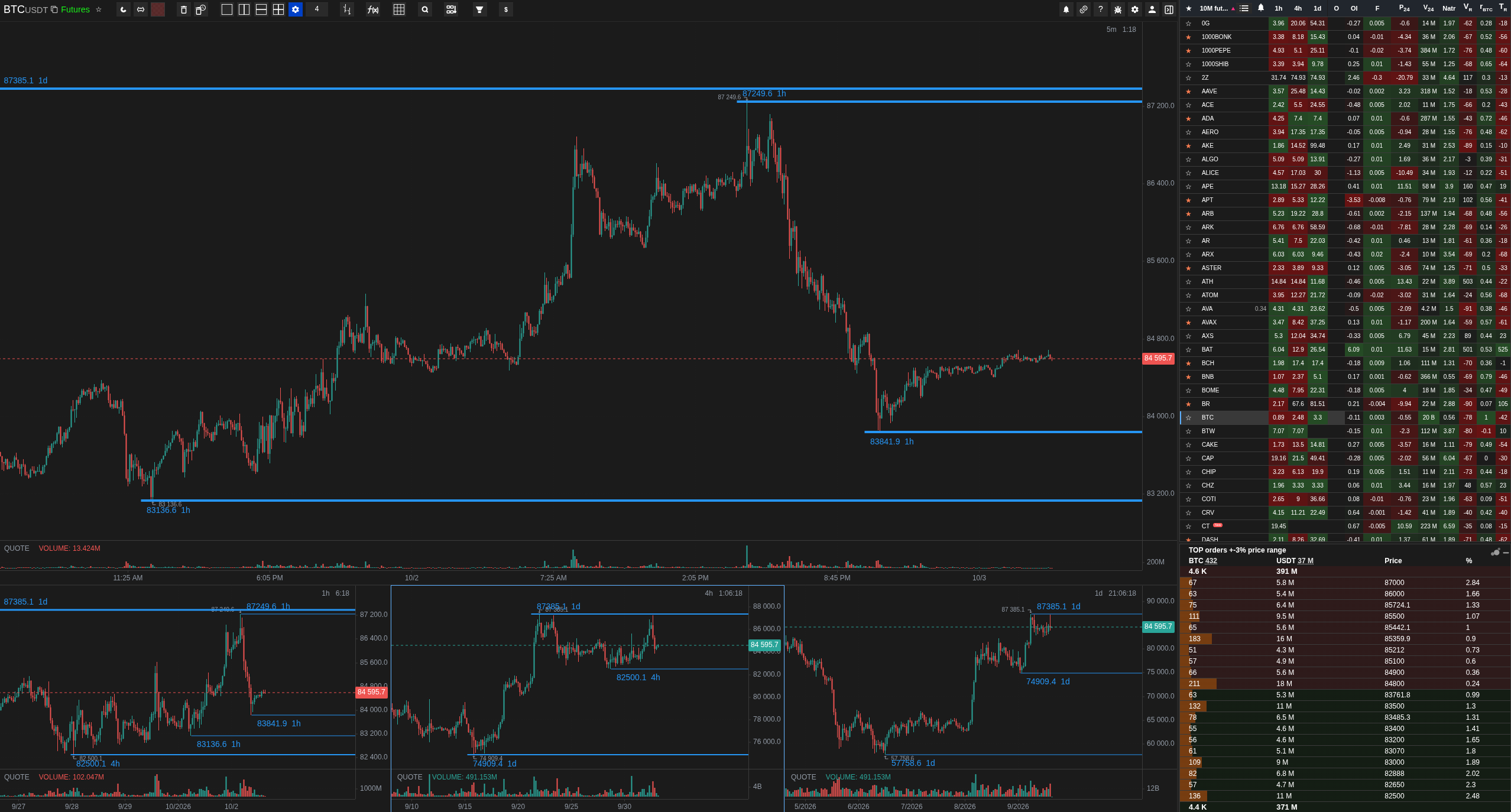Click the timed delete icon with clock

[201, 9]
